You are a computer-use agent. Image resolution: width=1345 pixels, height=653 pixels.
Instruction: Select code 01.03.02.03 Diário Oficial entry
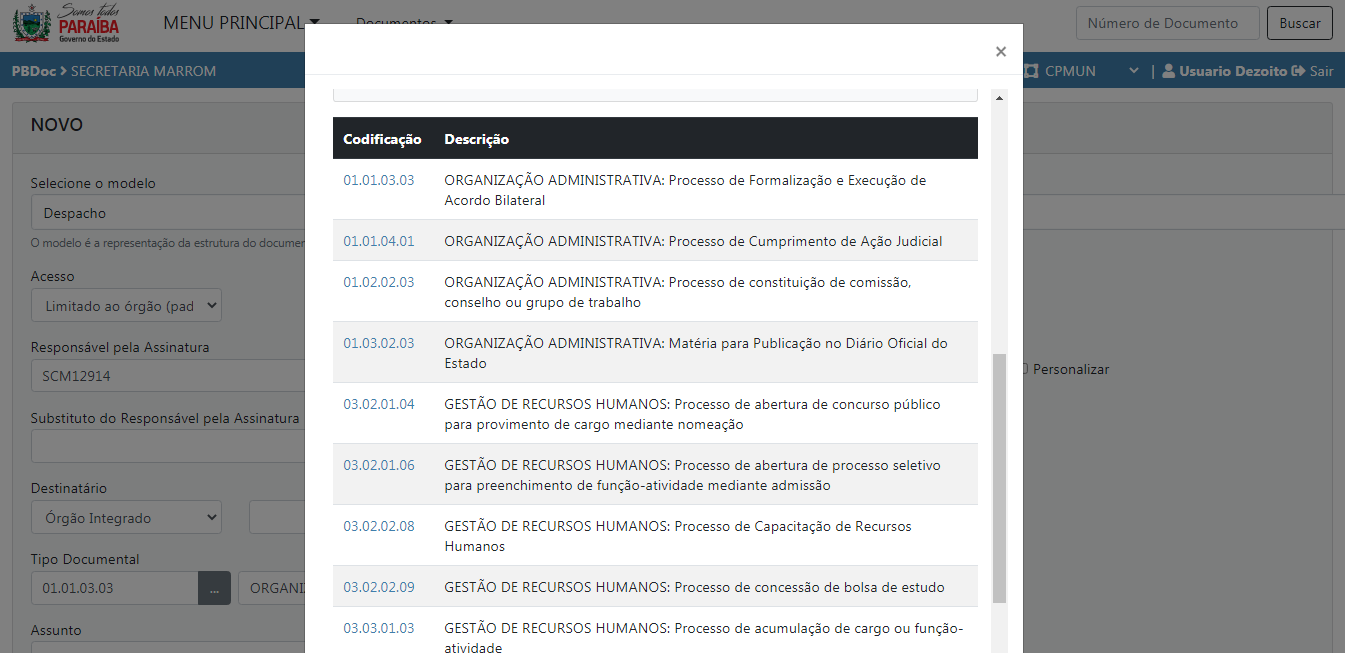[x=378, y=343]
